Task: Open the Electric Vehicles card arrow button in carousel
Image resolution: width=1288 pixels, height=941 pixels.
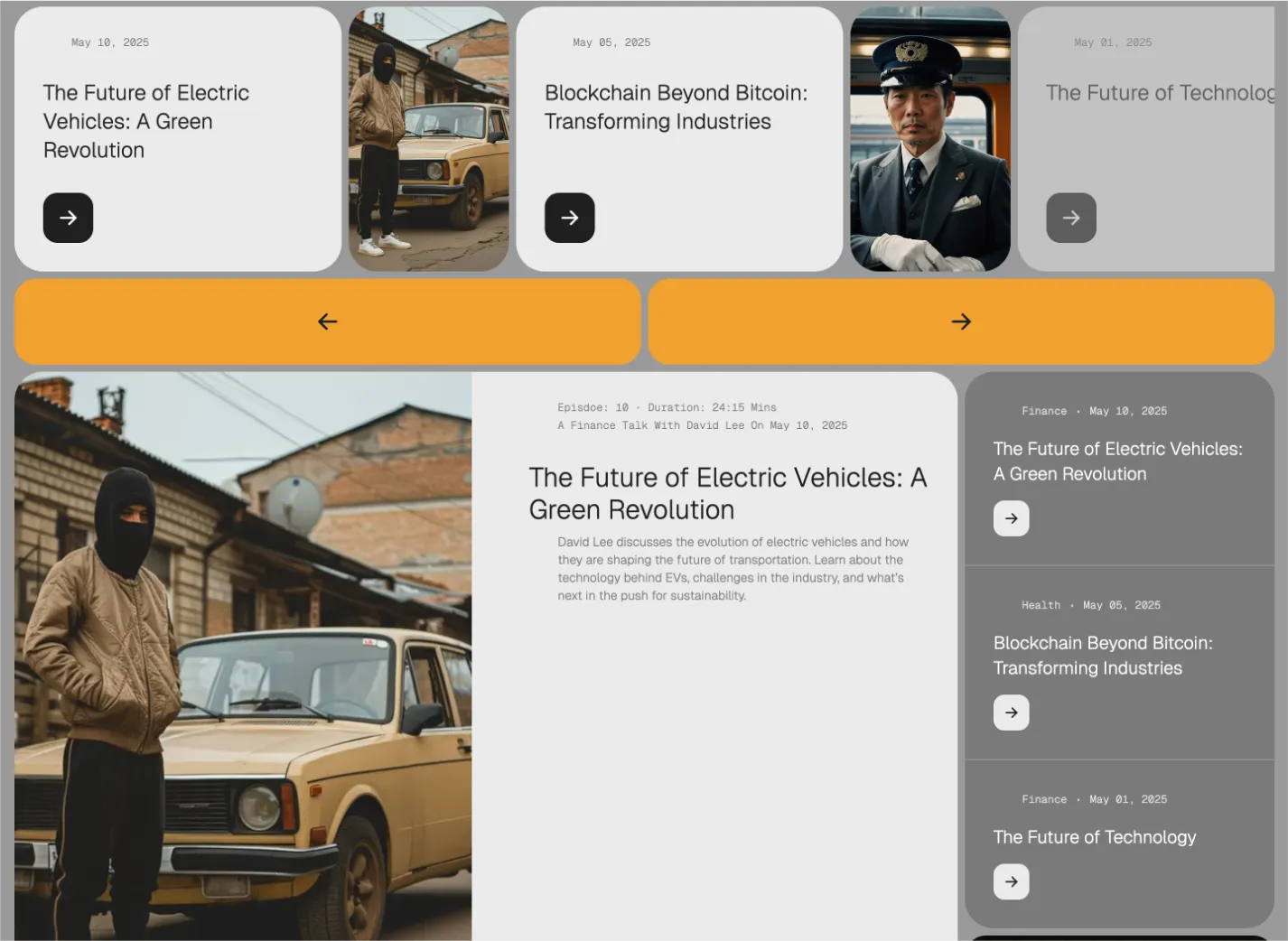Action: pyautogui.click(x=68, y=218)
